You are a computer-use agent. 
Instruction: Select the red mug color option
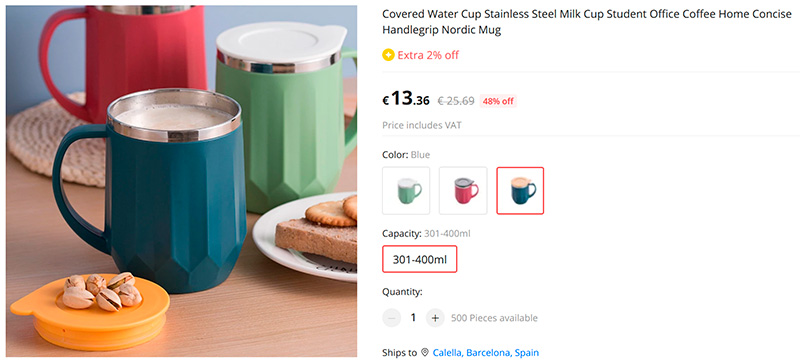tap(463, 191)
